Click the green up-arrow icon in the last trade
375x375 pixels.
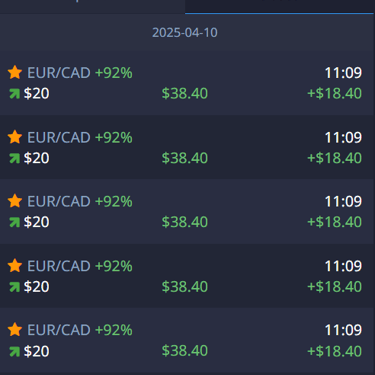pos(15,352)
